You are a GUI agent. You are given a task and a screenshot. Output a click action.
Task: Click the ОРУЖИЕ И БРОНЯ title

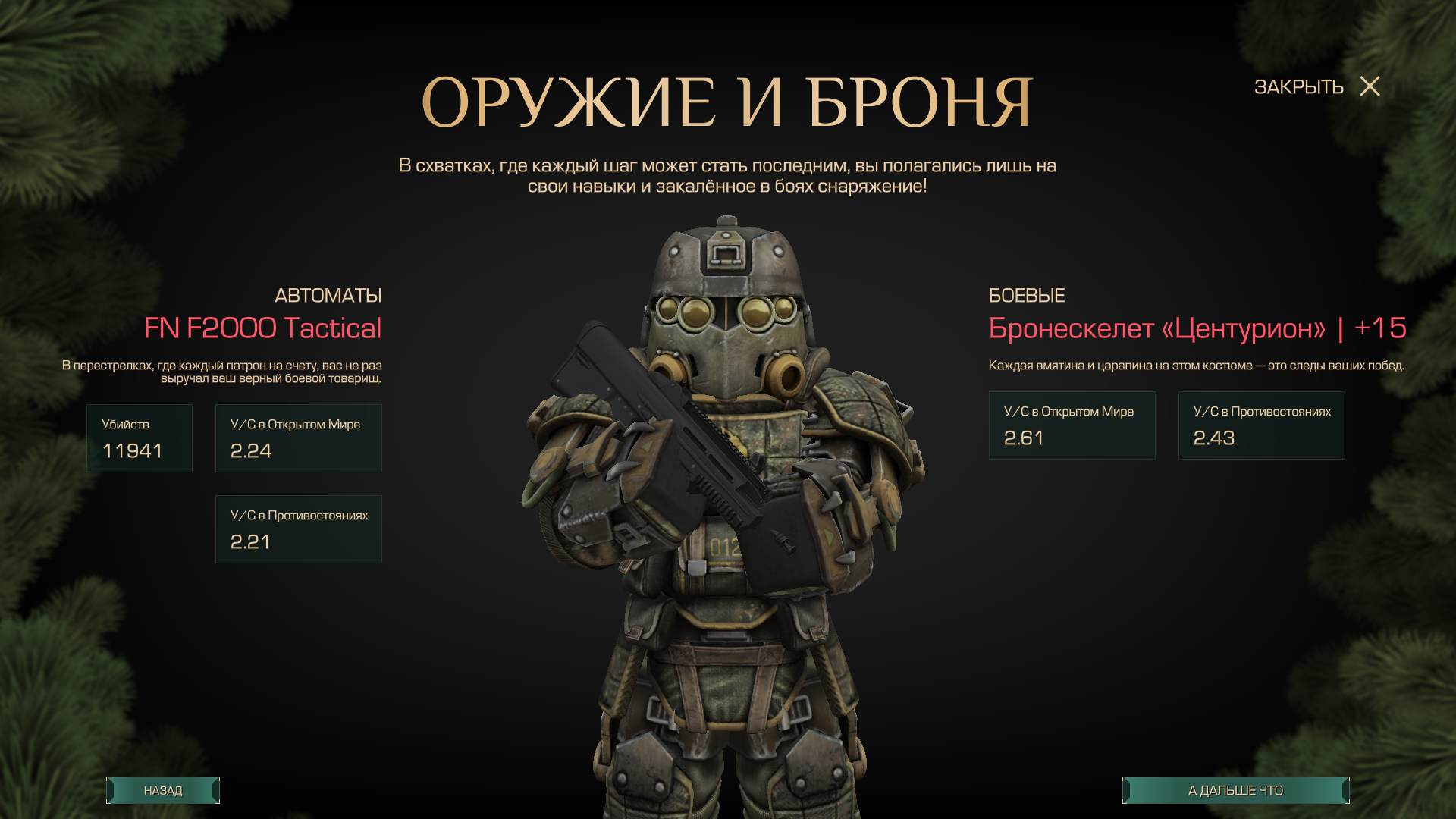click(x=727, y=102)
